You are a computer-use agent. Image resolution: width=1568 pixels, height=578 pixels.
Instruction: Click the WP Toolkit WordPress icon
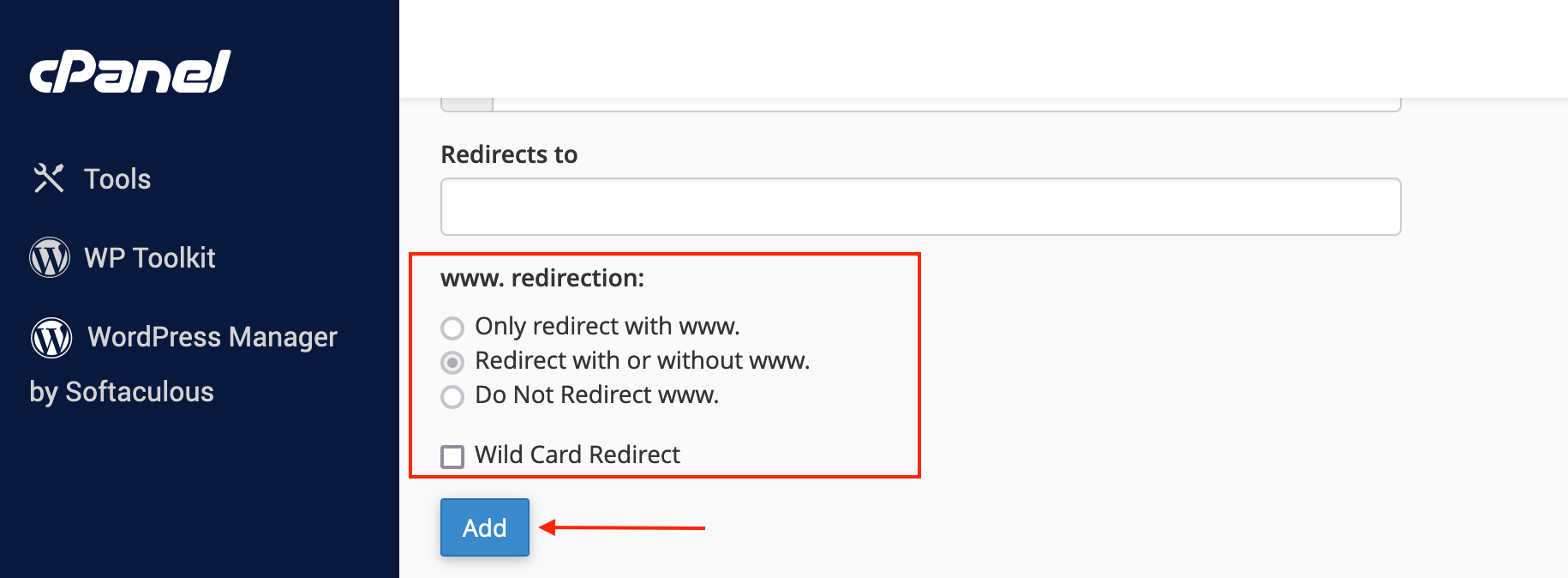point(50,257)
